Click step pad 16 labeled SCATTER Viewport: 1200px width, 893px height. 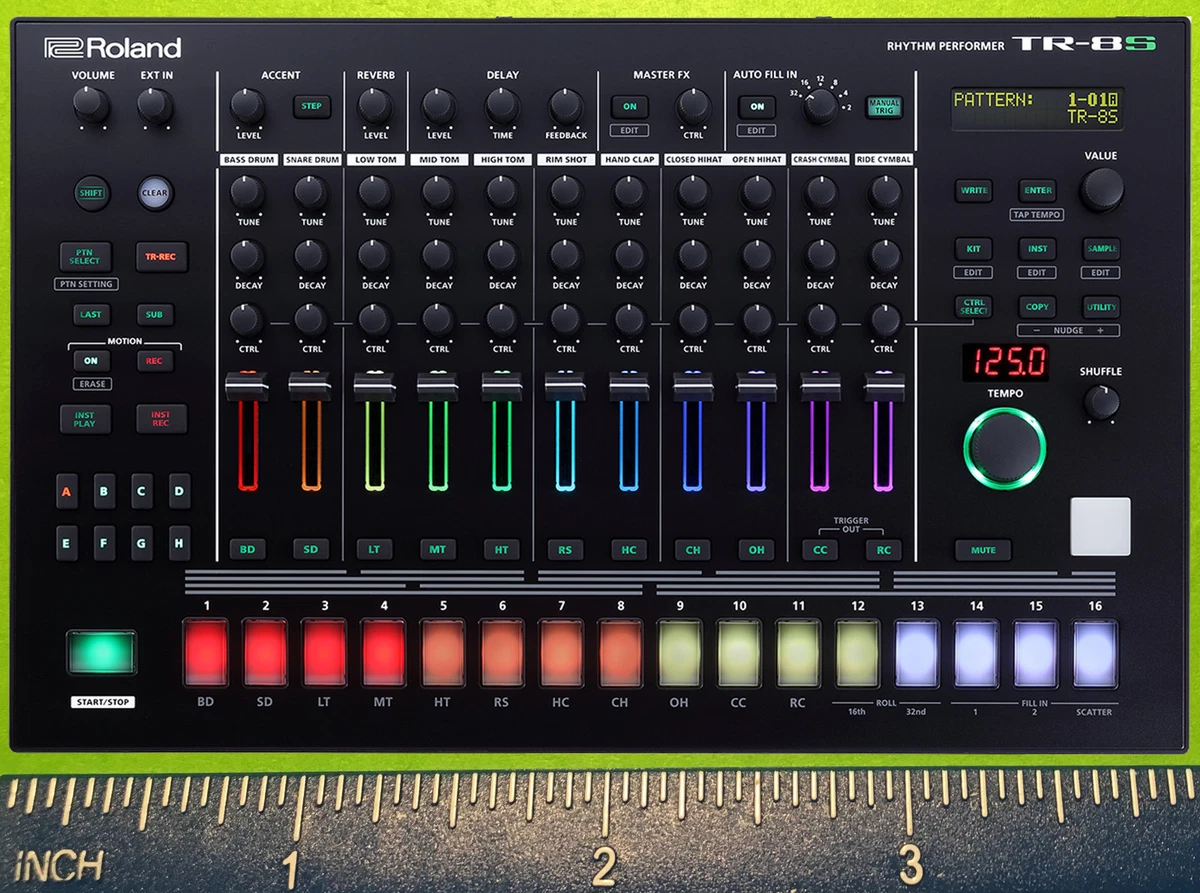[1095, 652]
